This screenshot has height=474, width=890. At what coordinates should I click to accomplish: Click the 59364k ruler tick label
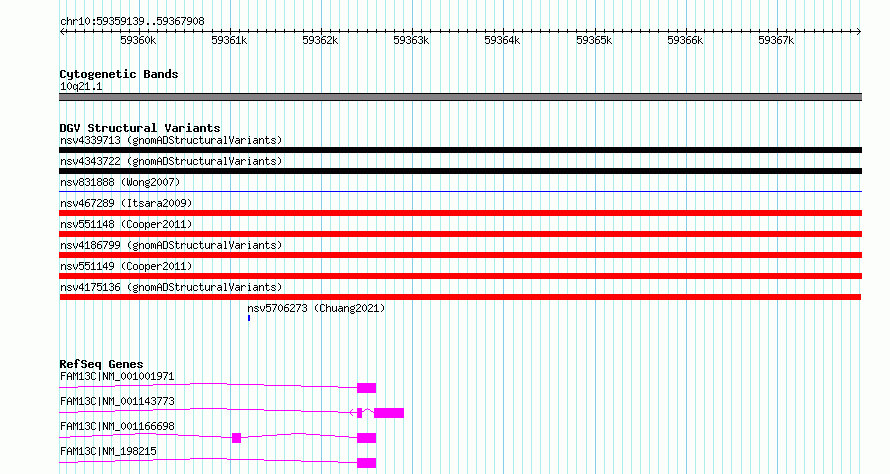click(x=502, y=41)
